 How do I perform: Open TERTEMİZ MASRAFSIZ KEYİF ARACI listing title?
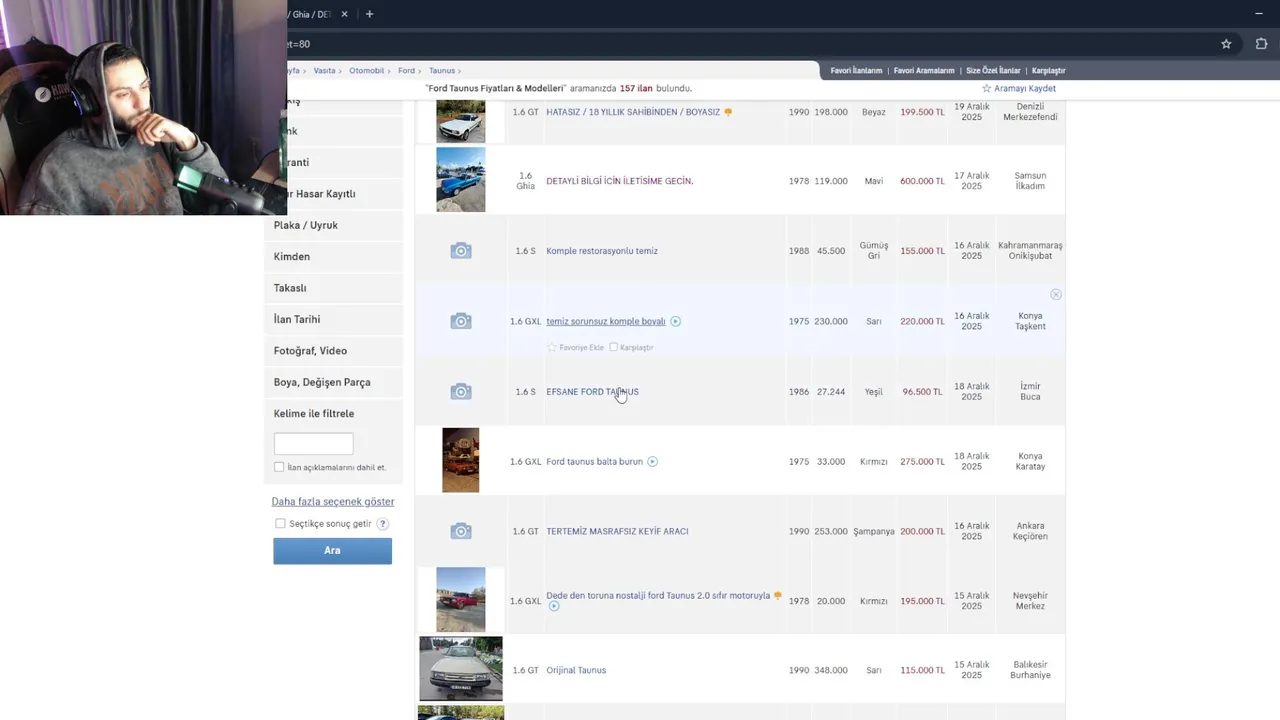(617, 531)
